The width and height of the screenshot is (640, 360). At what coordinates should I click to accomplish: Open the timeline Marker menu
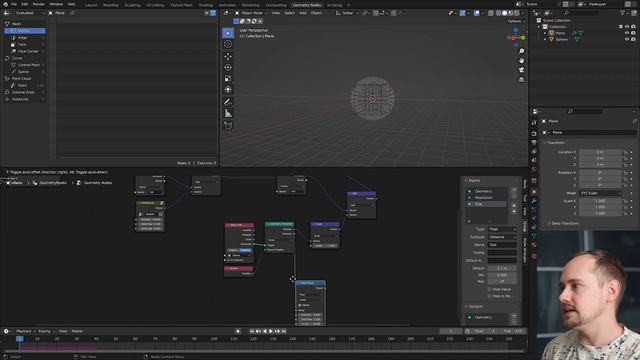tap(77, 331)
